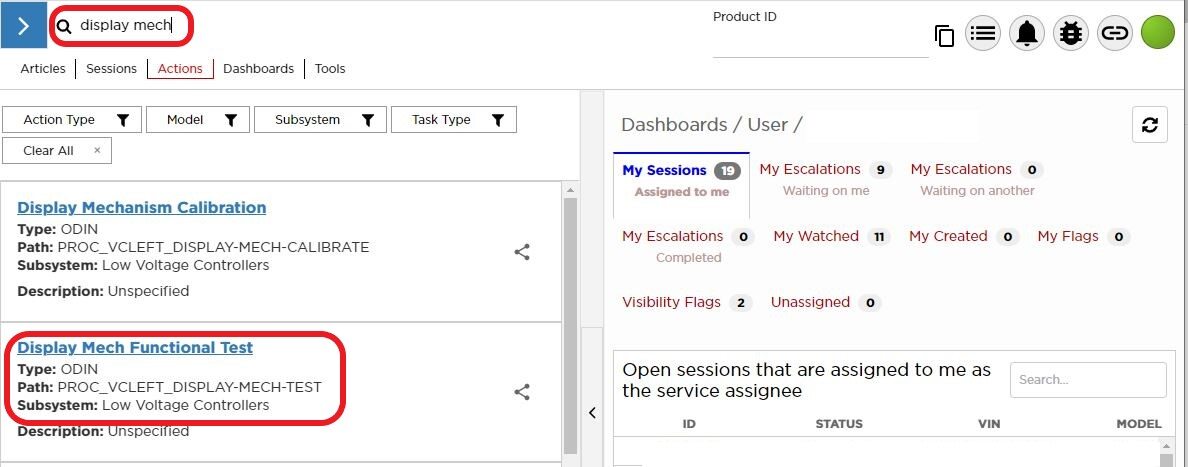Open the Subsystem filter dropdown
This screenshot has width=1188, height=467.
pyautogui.click(x=319, y=120)
